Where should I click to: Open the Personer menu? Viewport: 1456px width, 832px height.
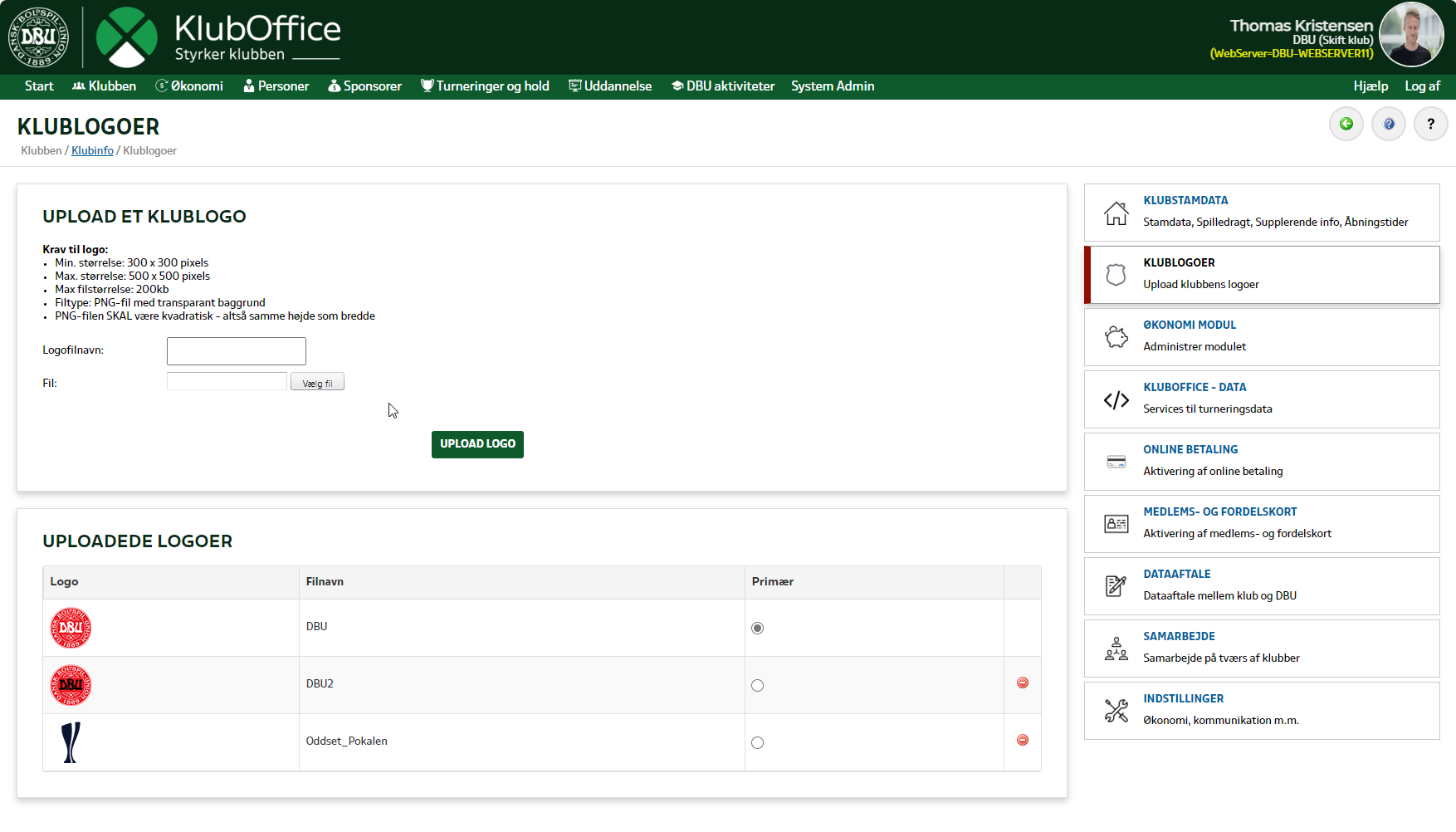coord(276,86)
